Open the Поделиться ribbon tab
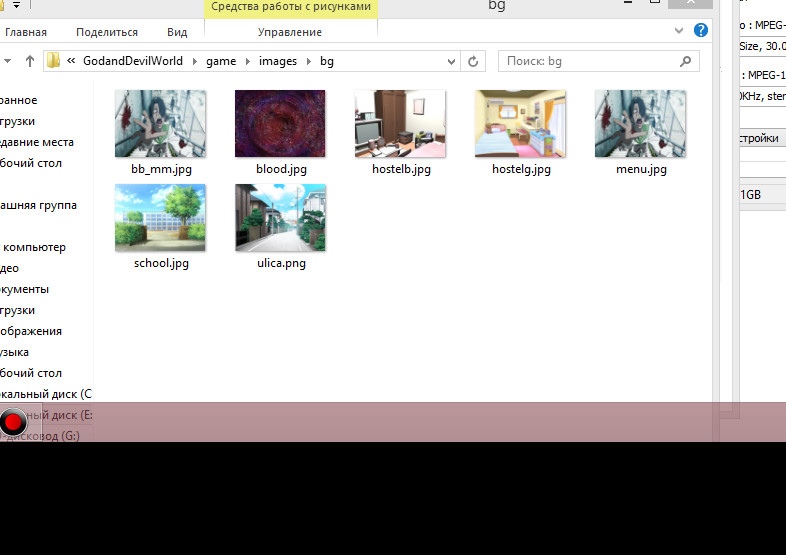 pos(106,32)
